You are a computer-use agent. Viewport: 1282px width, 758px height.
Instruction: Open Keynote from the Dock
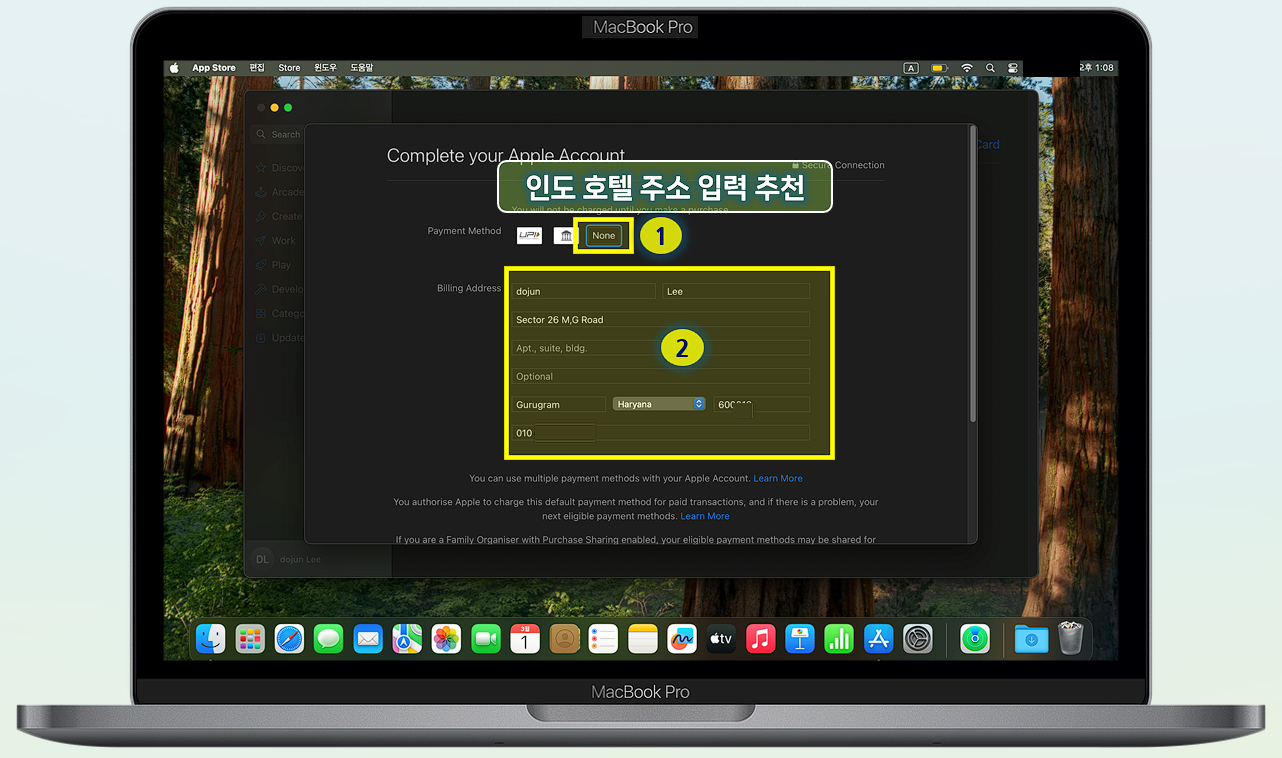(799, 638)
